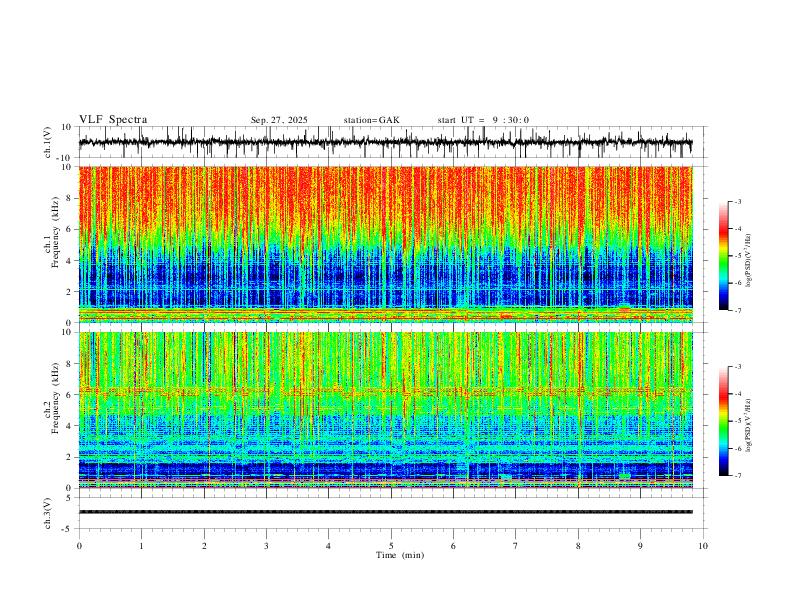Click the 'ch.1(V)' waveform axis label
This screenshot has height=612, width=792.
(x=48, y=142)
